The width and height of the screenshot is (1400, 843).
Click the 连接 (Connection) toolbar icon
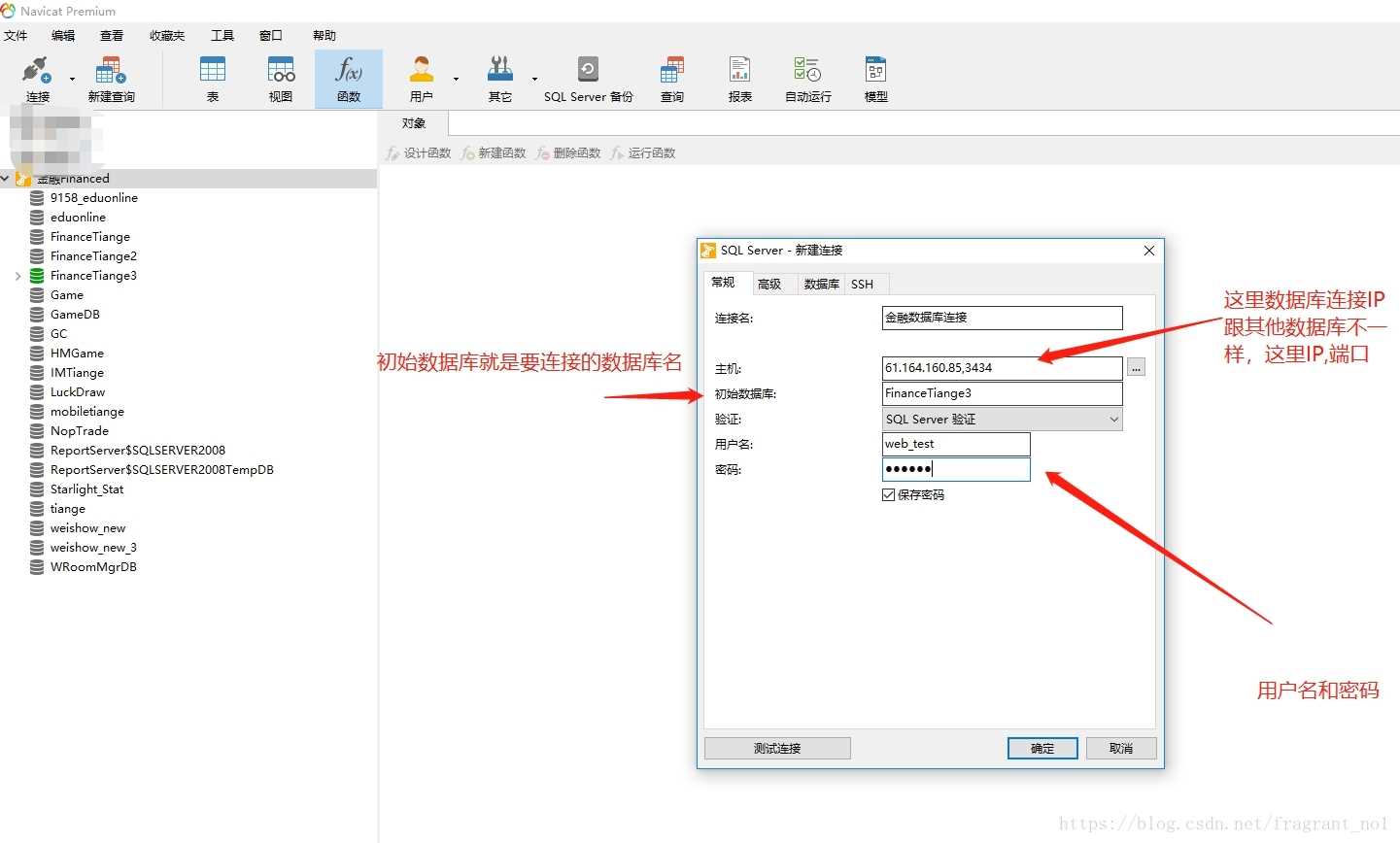click(37, 78)
